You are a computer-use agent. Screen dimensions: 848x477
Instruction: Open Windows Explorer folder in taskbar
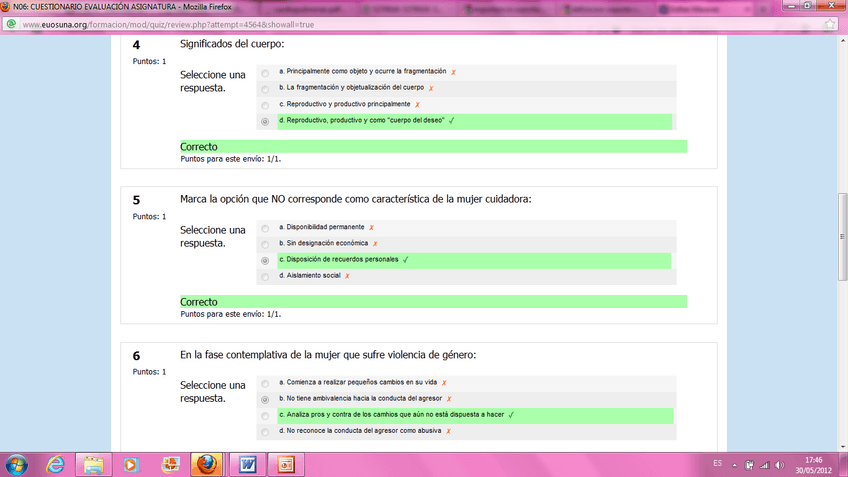tap(93, 464)
